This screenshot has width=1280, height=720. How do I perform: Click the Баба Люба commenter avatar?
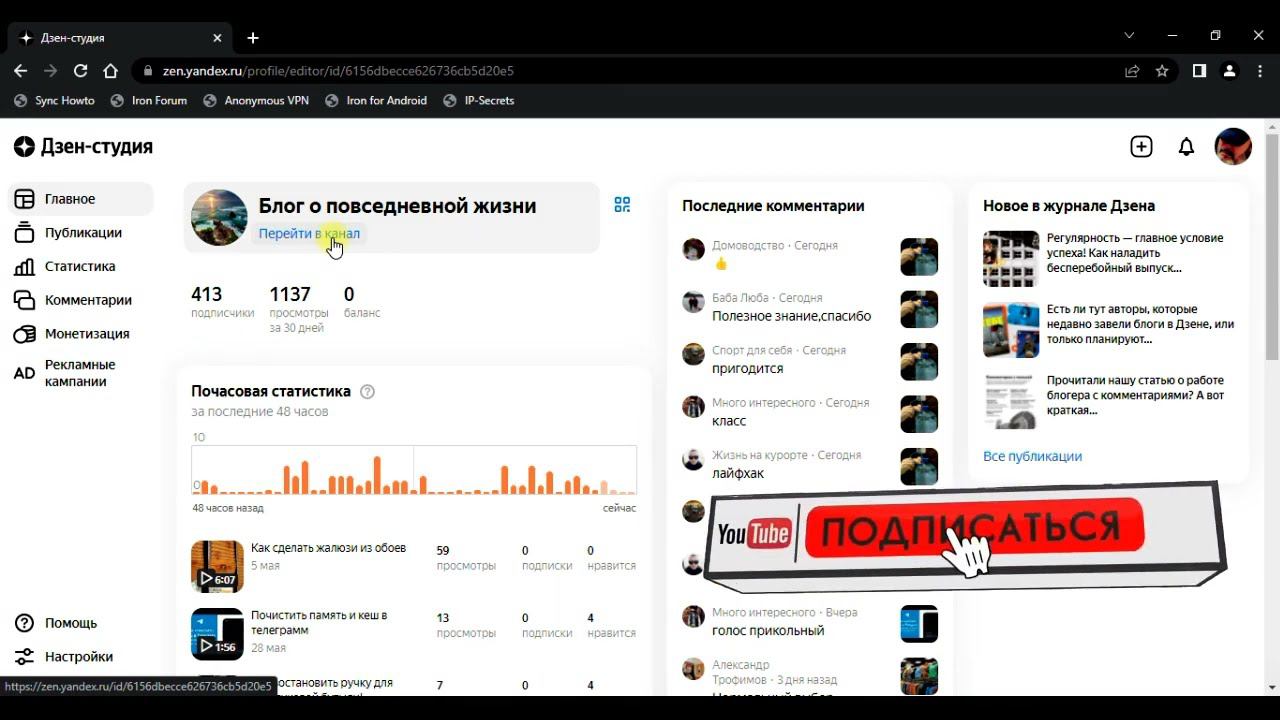[693, 302]
